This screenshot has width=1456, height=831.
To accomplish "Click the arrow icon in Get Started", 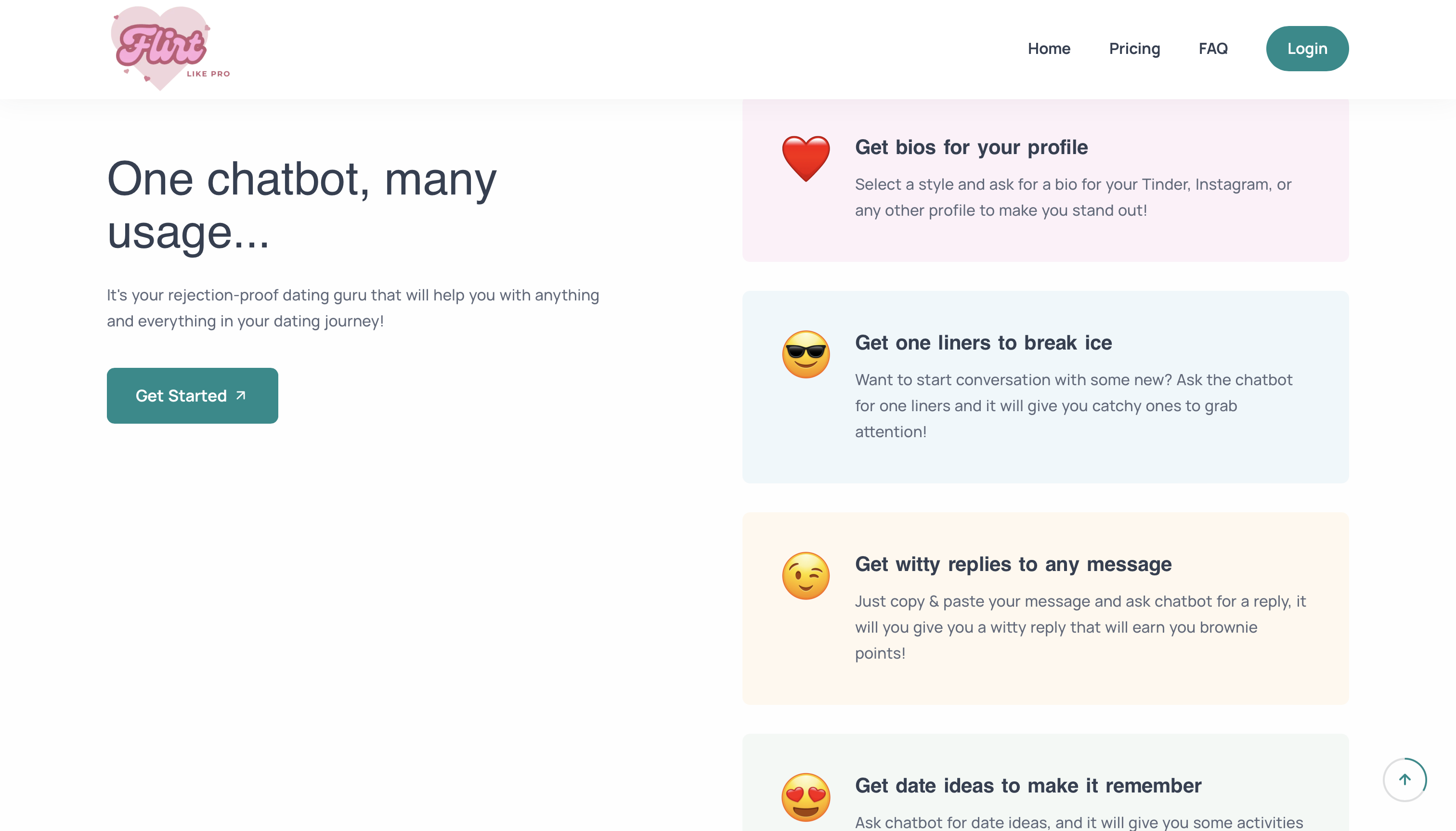I will pyautogui.click(x=241, y=395).
